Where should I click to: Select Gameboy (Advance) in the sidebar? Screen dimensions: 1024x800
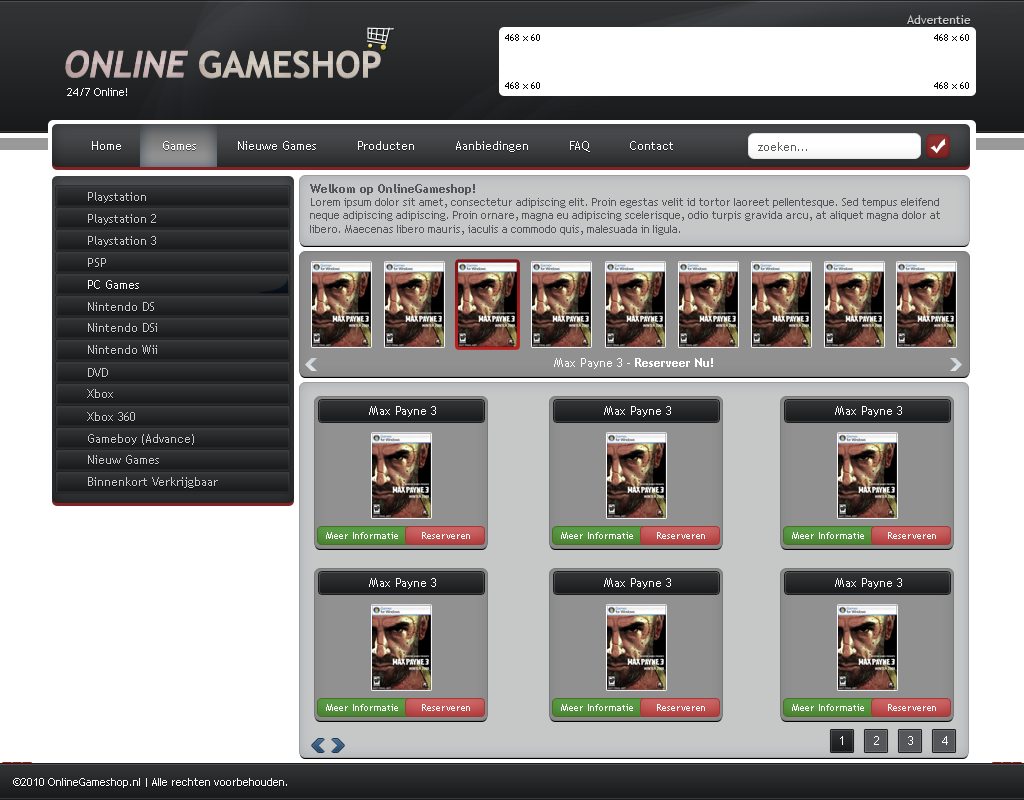pyautogui.click(x=173, y=439)
